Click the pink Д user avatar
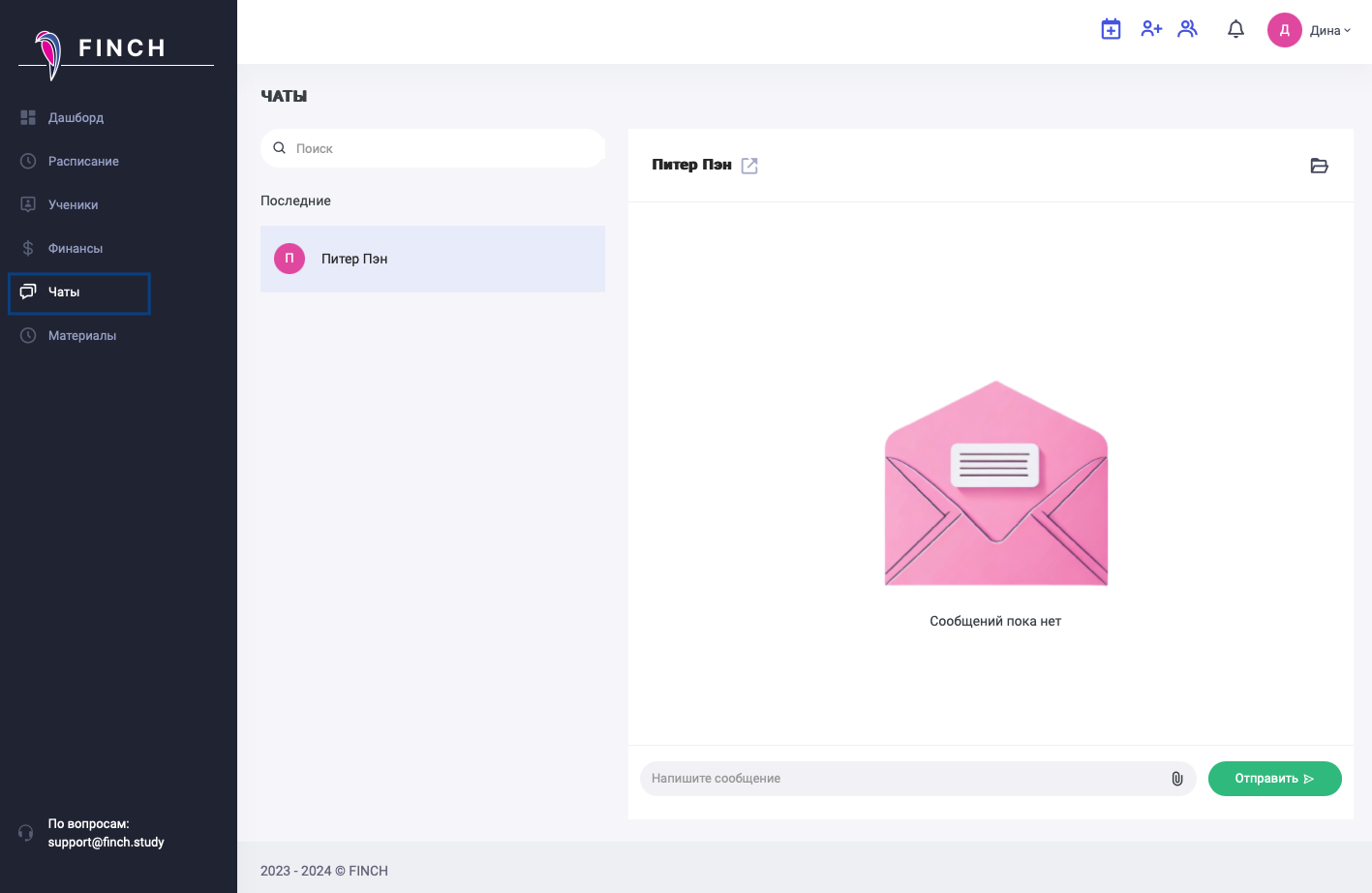 tap(1284, 30)
